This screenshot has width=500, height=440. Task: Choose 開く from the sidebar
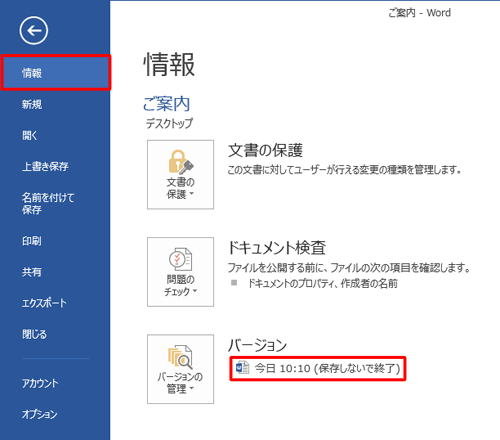pos(30,135)
